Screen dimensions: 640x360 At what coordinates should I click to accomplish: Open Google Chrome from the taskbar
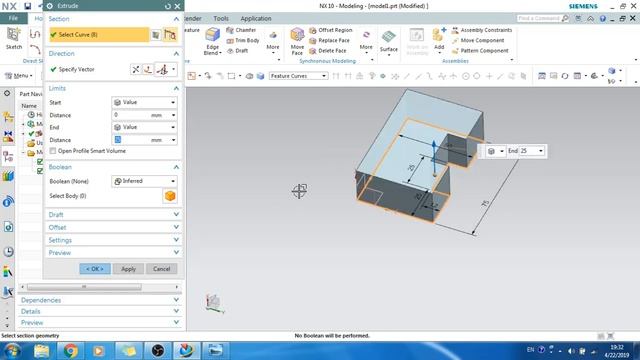70,351
